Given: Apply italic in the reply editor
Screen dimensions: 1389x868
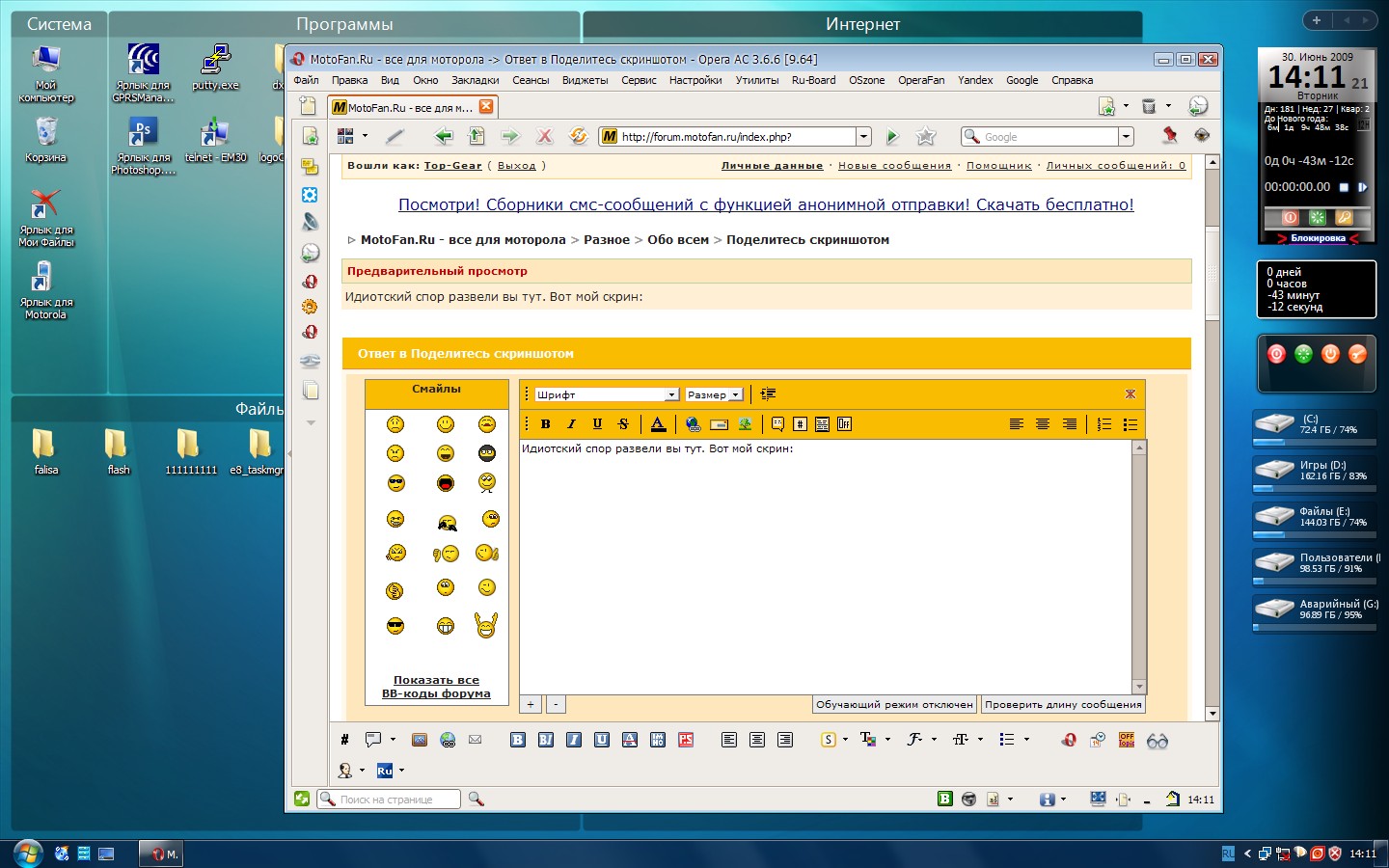Looking at the screenshot, I should pos(571,423).
